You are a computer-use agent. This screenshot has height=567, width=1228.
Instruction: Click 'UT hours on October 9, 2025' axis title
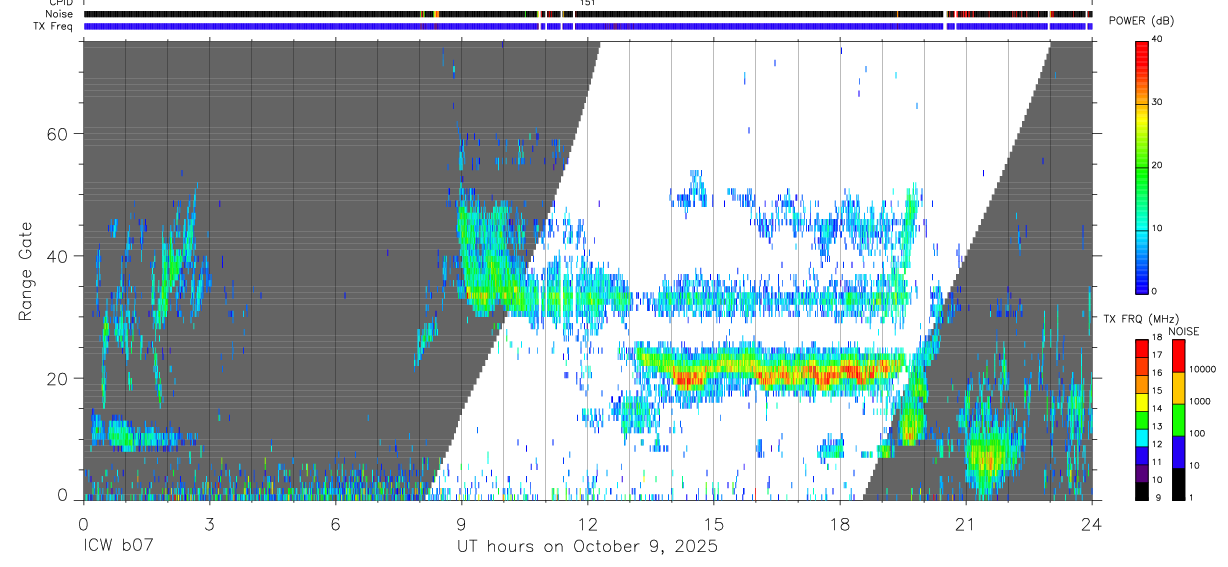point(587,547)
